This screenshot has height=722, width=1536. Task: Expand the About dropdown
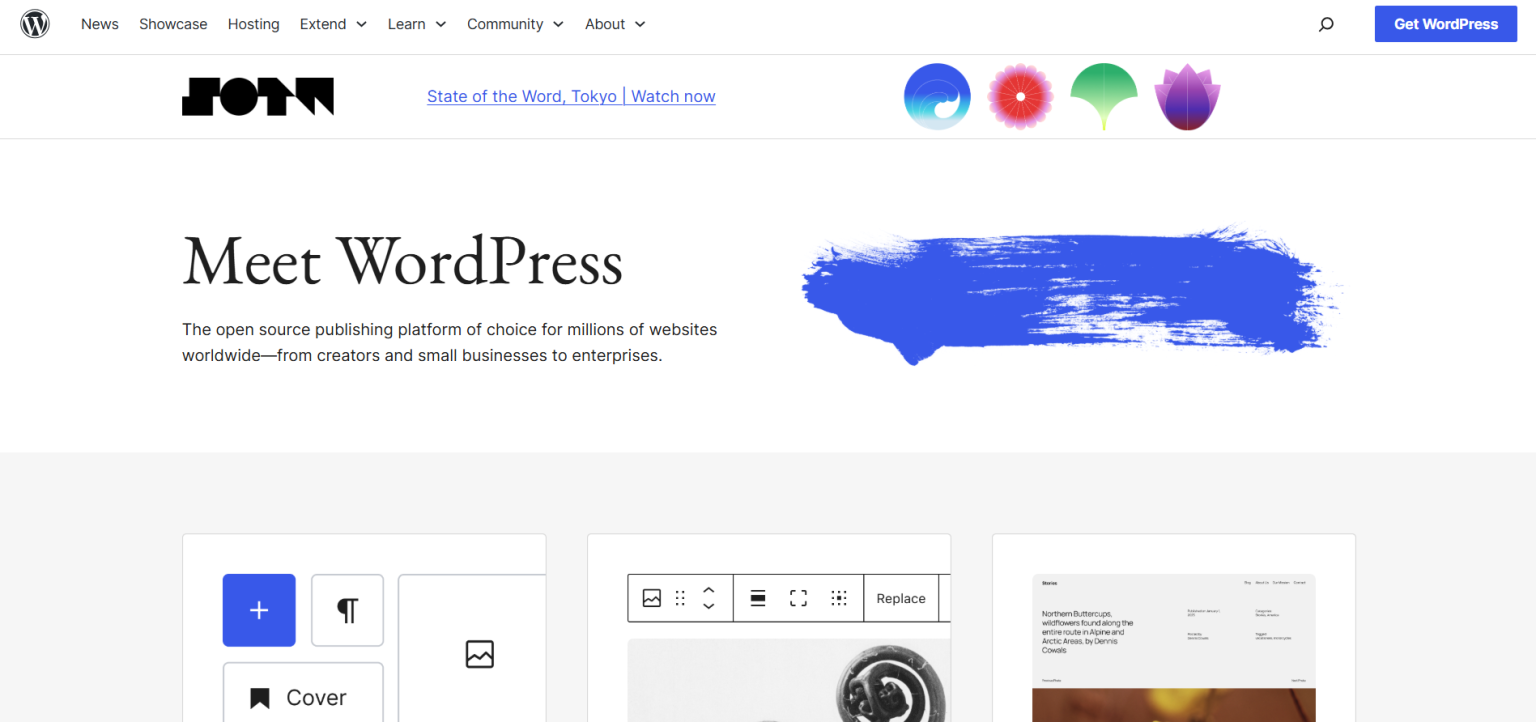[x=615, y=23]
